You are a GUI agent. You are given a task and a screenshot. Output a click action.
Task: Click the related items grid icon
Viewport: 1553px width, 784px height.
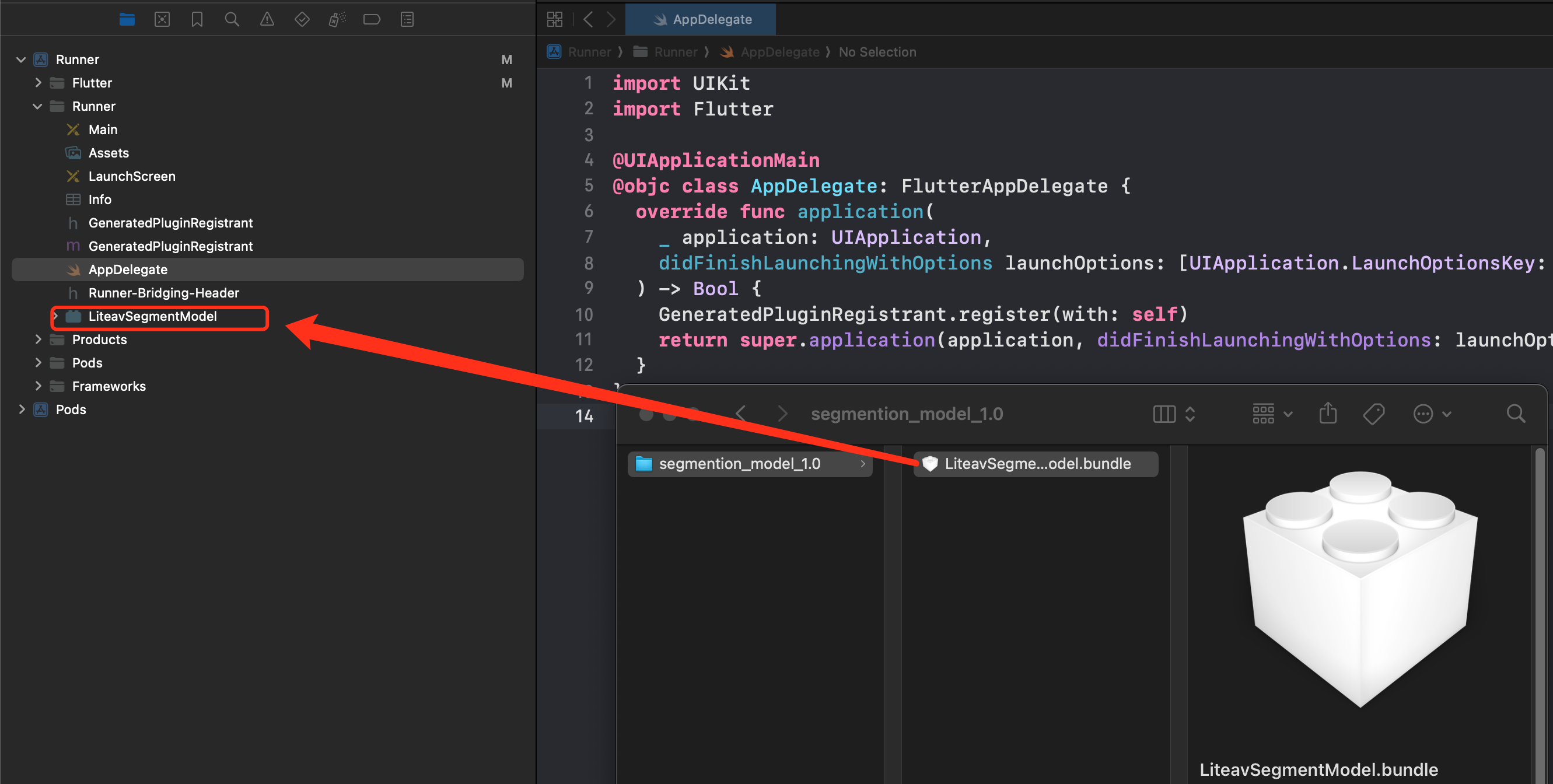pos(554,19)
